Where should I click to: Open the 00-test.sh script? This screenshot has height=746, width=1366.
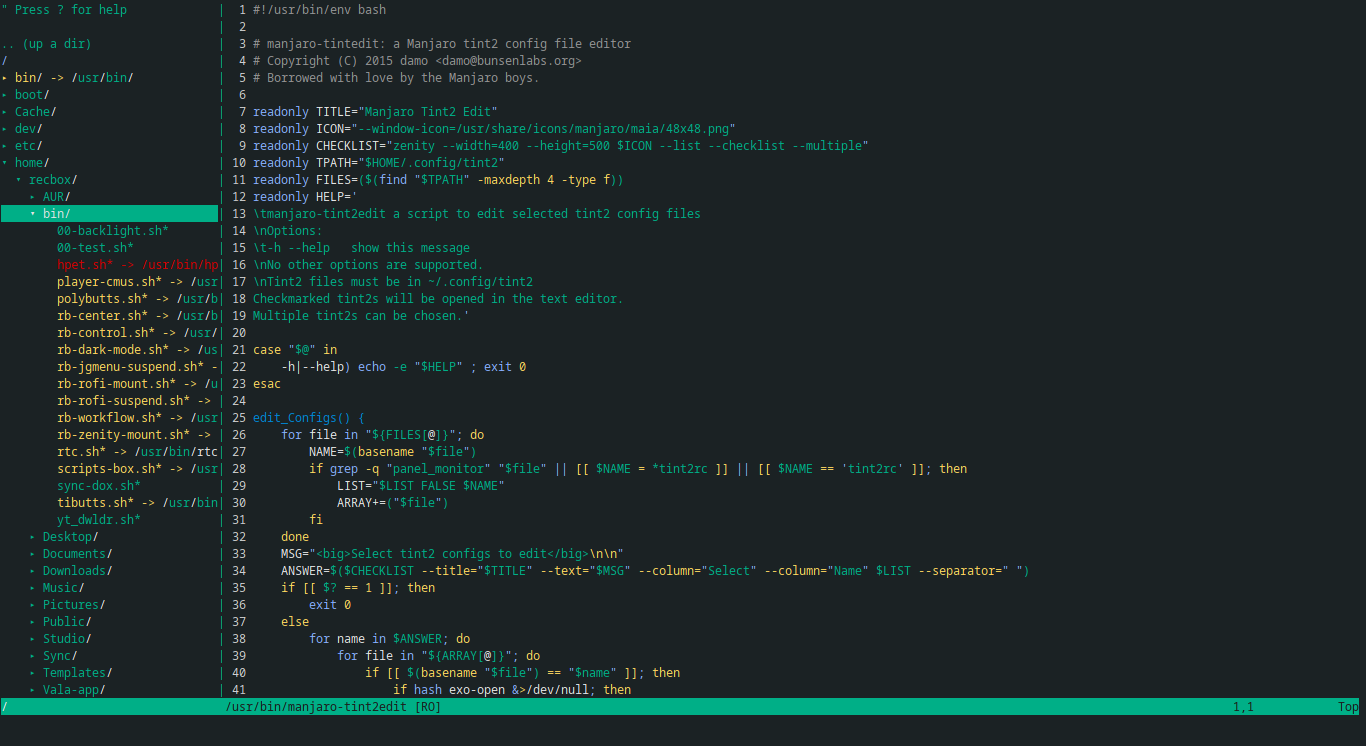pos(95,248)
